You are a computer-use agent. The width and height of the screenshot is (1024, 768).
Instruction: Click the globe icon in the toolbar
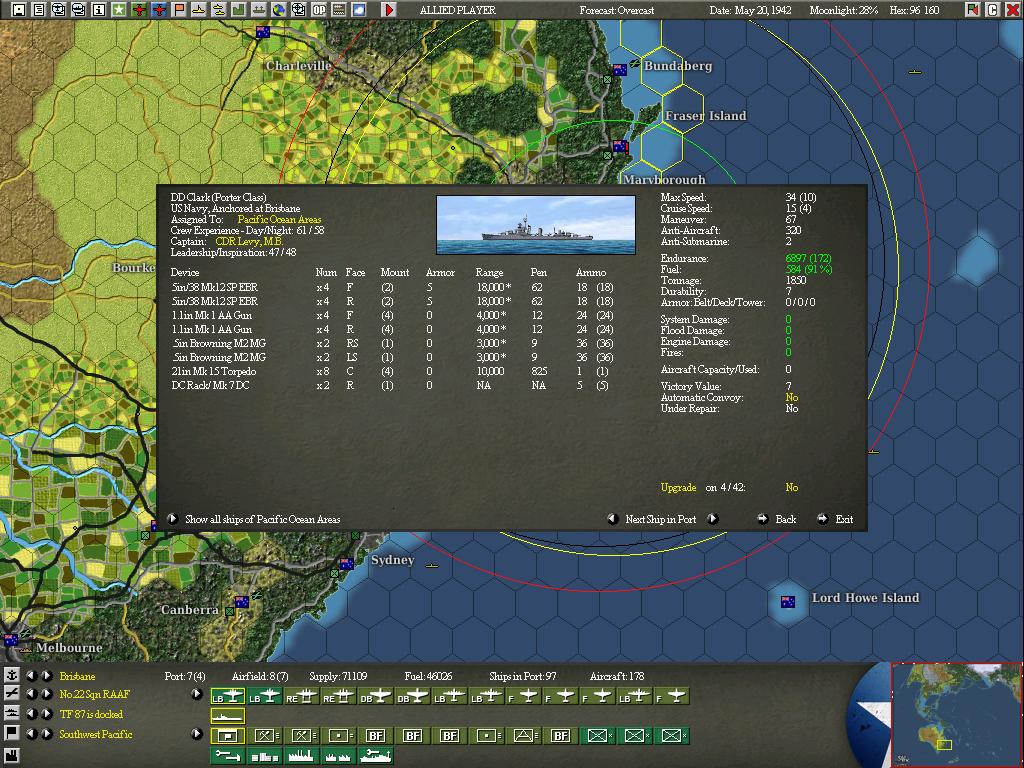[x=278, y=10]
